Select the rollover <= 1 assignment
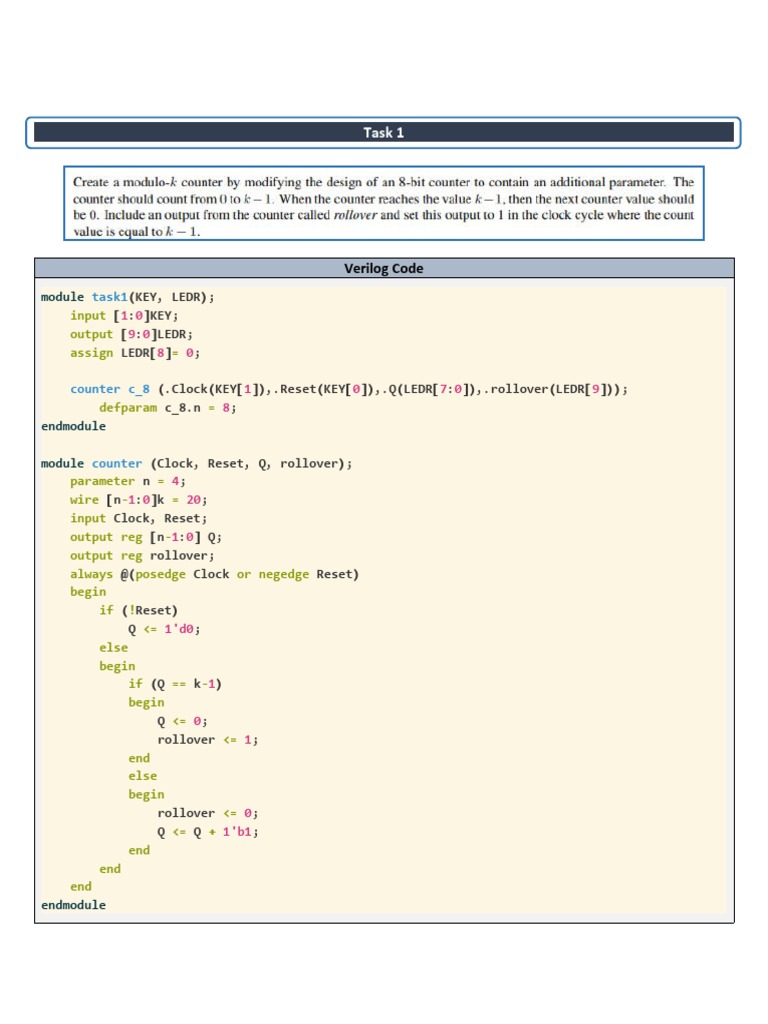The height and width of the screenshot is (1024, 768). coord(208,740)
